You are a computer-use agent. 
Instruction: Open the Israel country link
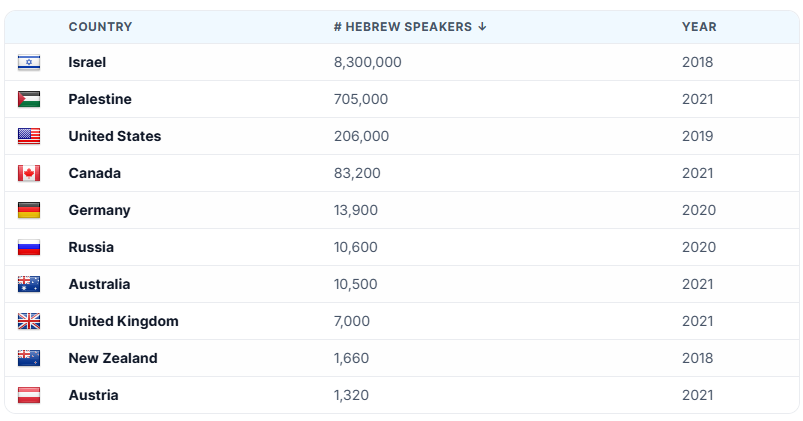tap(87, 62)
